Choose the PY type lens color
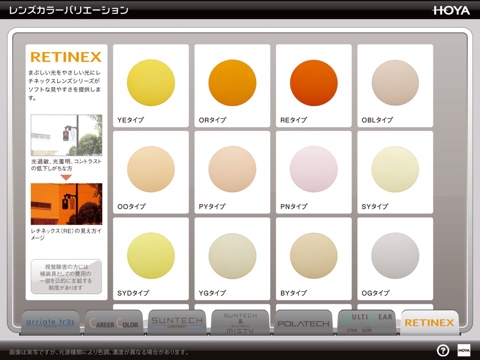This screenshot has height=360, width=480. pyautogui.click(x=232, y=172)
